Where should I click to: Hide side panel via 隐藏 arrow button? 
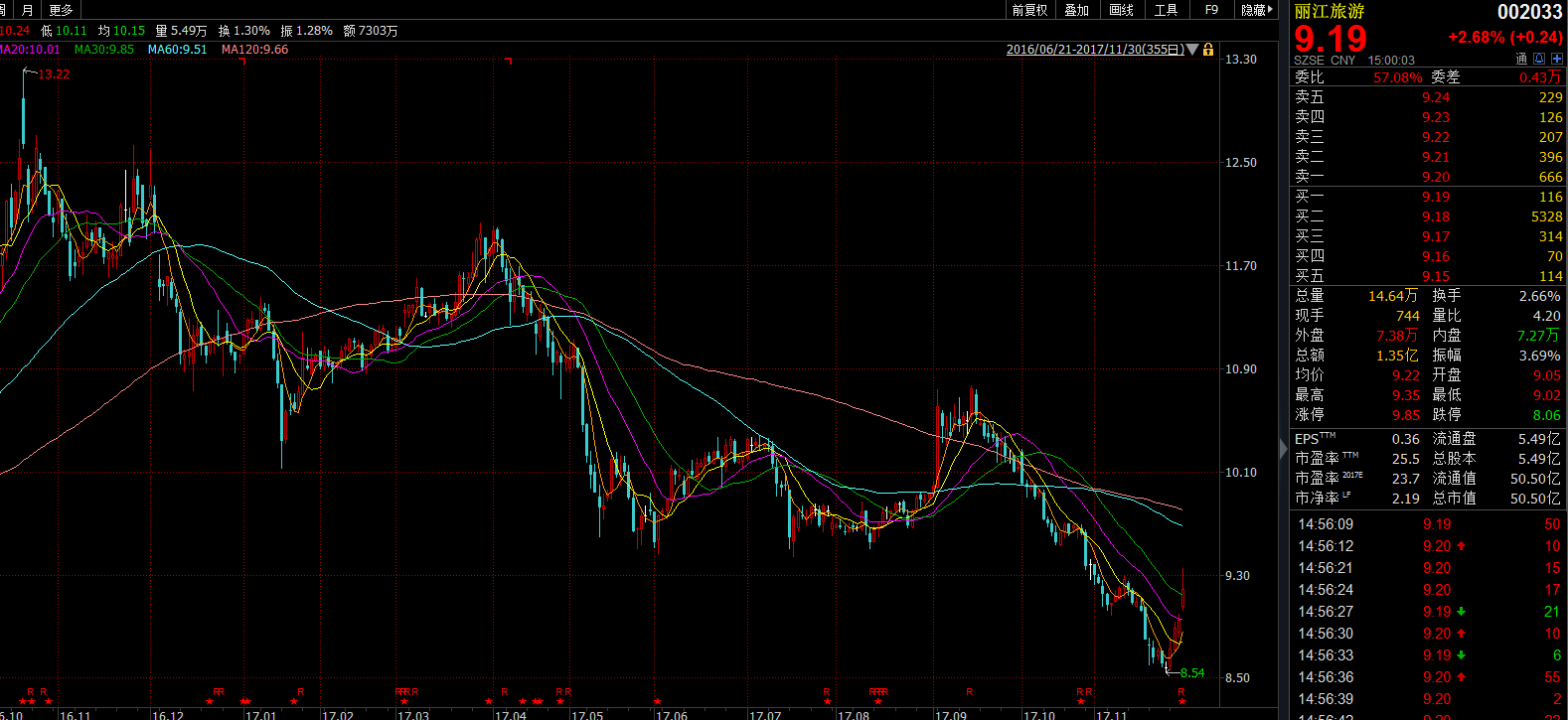click(x=1256, y=10)
